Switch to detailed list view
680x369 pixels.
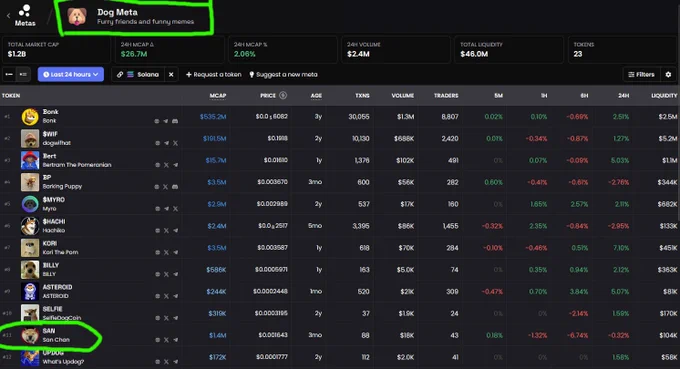pos(23,75)
